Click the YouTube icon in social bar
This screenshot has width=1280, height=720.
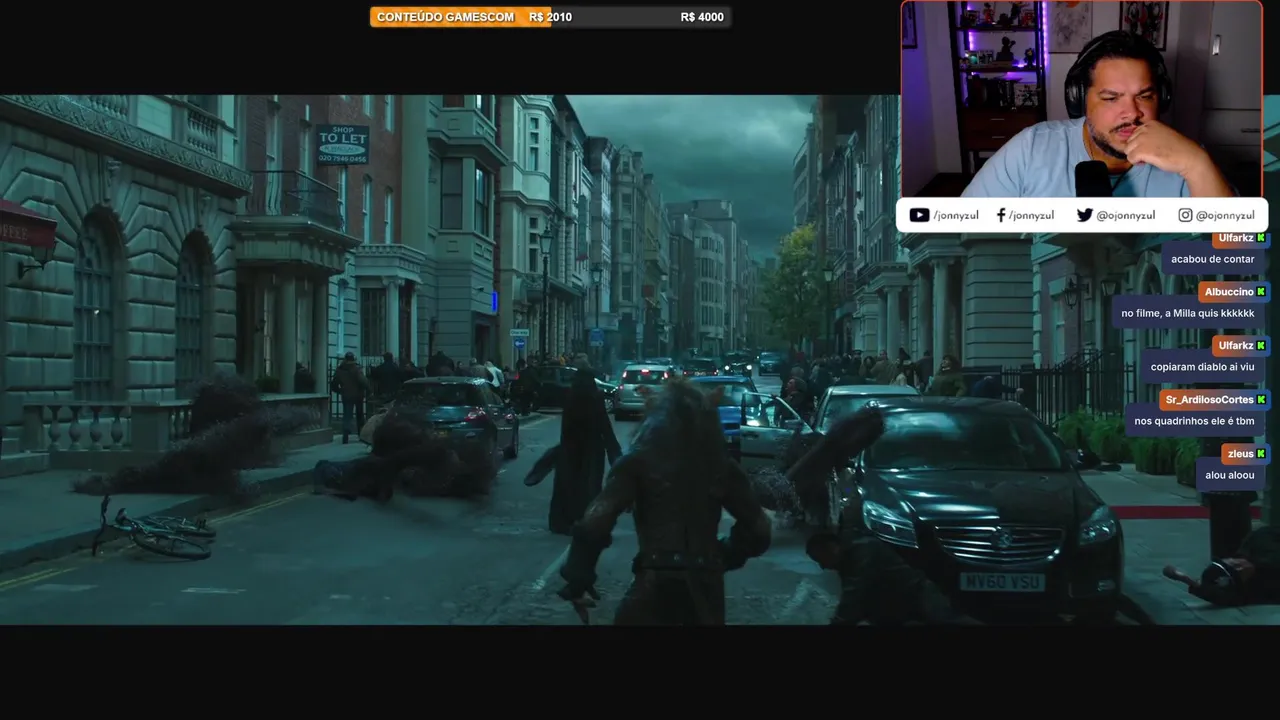pyautogui.click(x=919, y=215)
